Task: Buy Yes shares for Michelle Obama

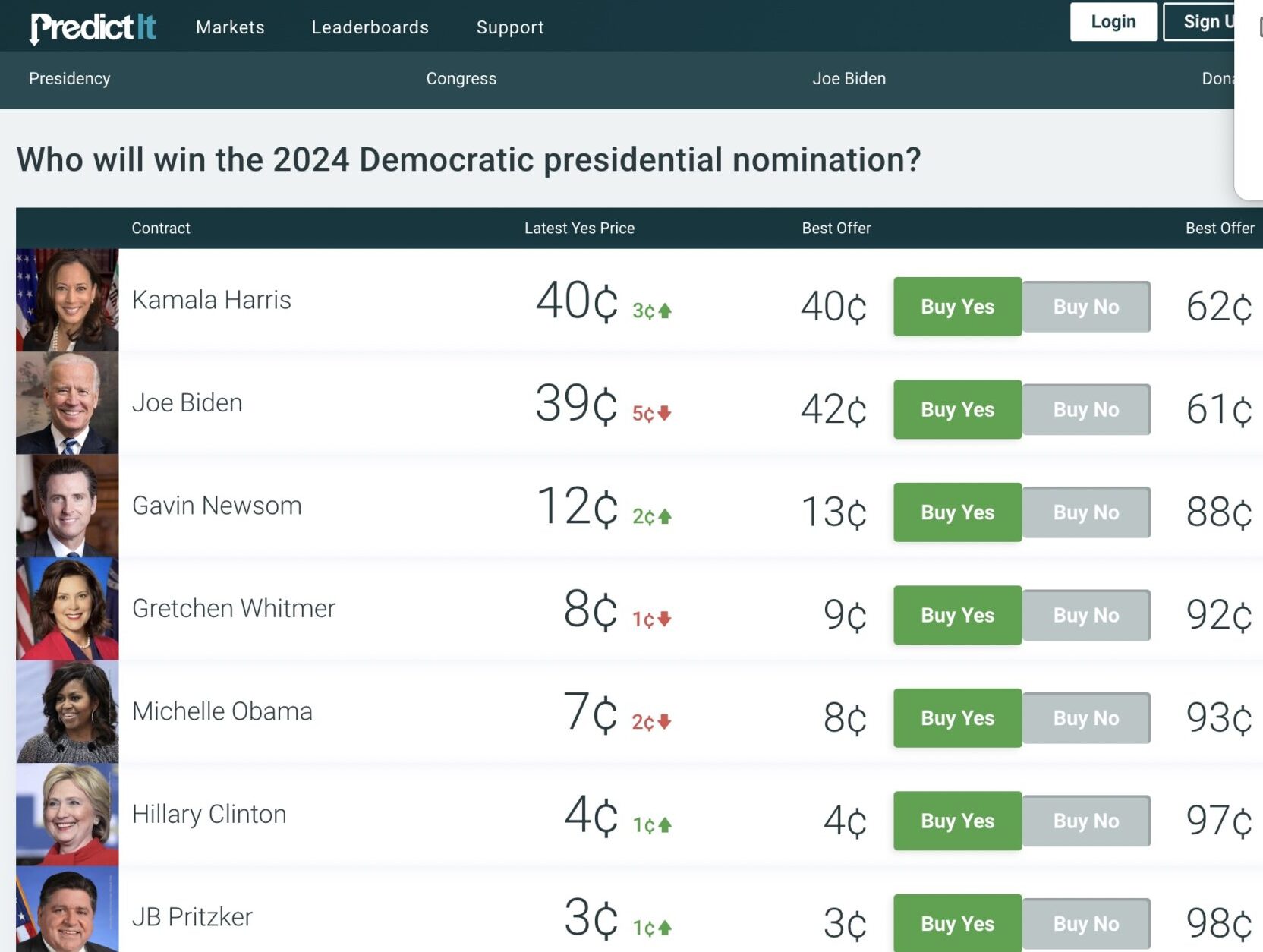Action: click(x=957, y=718)
